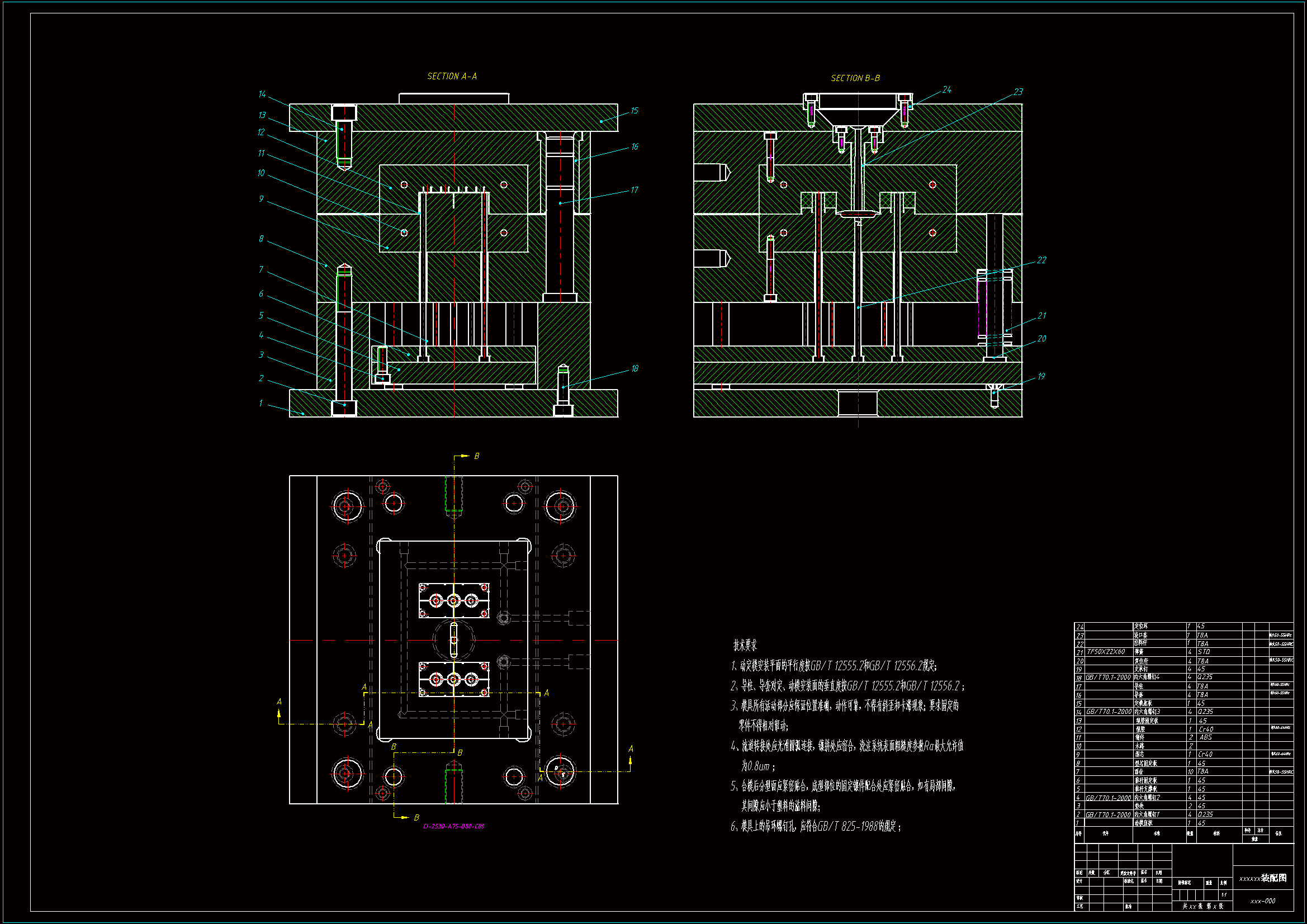Click the SECTION A-A view title
The image size is (1307, 924).
[452, 76]
